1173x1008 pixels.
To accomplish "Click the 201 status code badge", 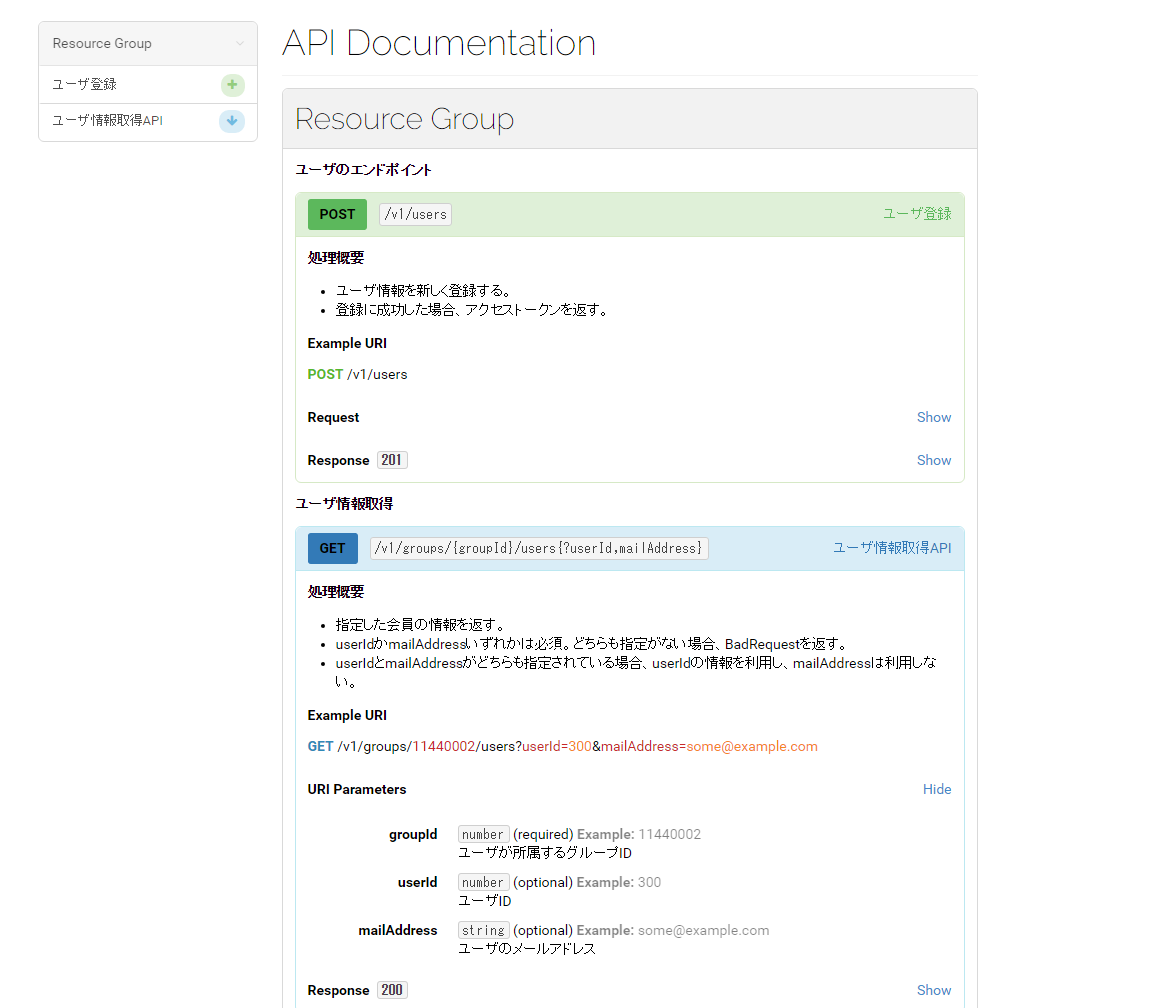I will click(391, 459).
